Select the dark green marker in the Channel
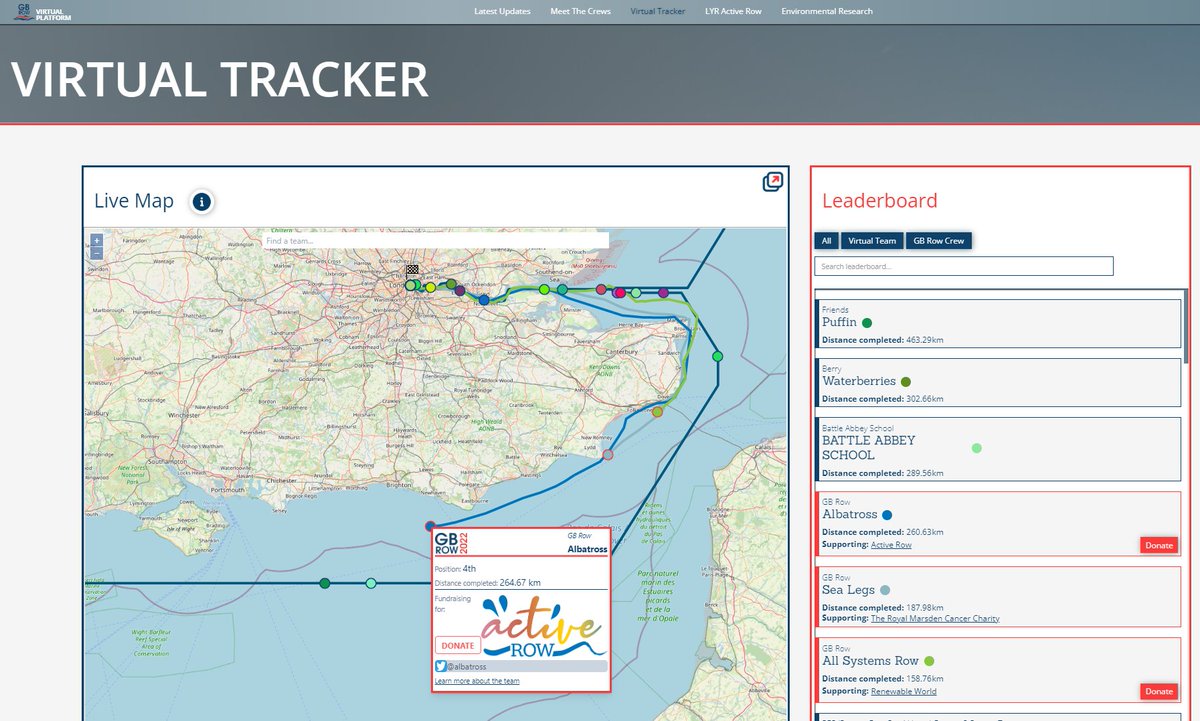Image resolution: width=1200 pixels, height=721 pixels. [x=324, y=583]
